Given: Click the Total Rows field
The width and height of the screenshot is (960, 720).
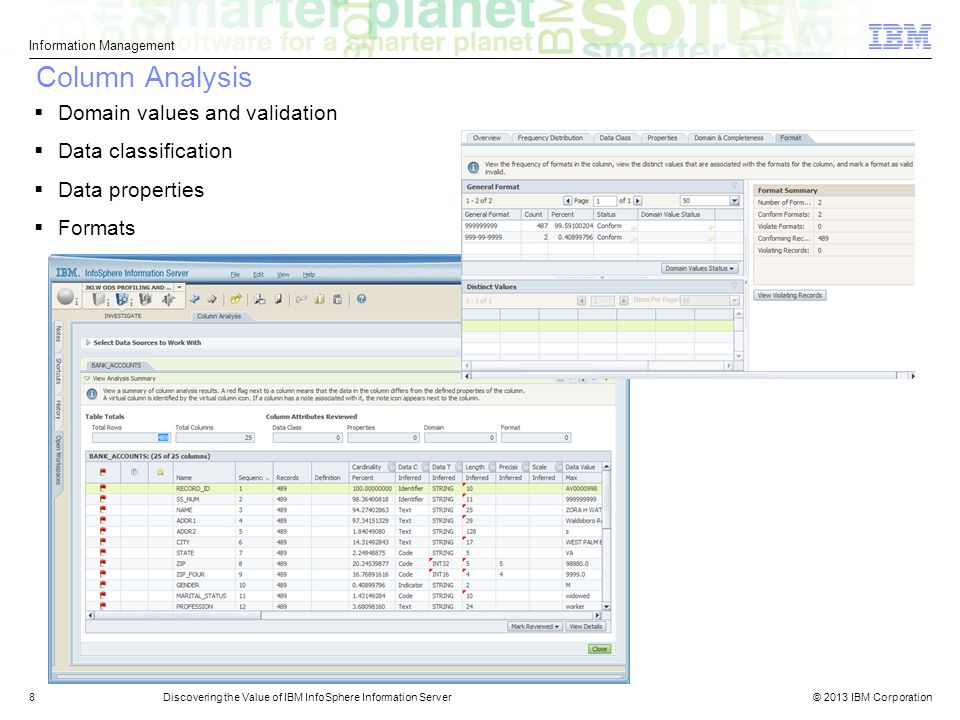Looking at the screenshot, I should tap(131, 437).
